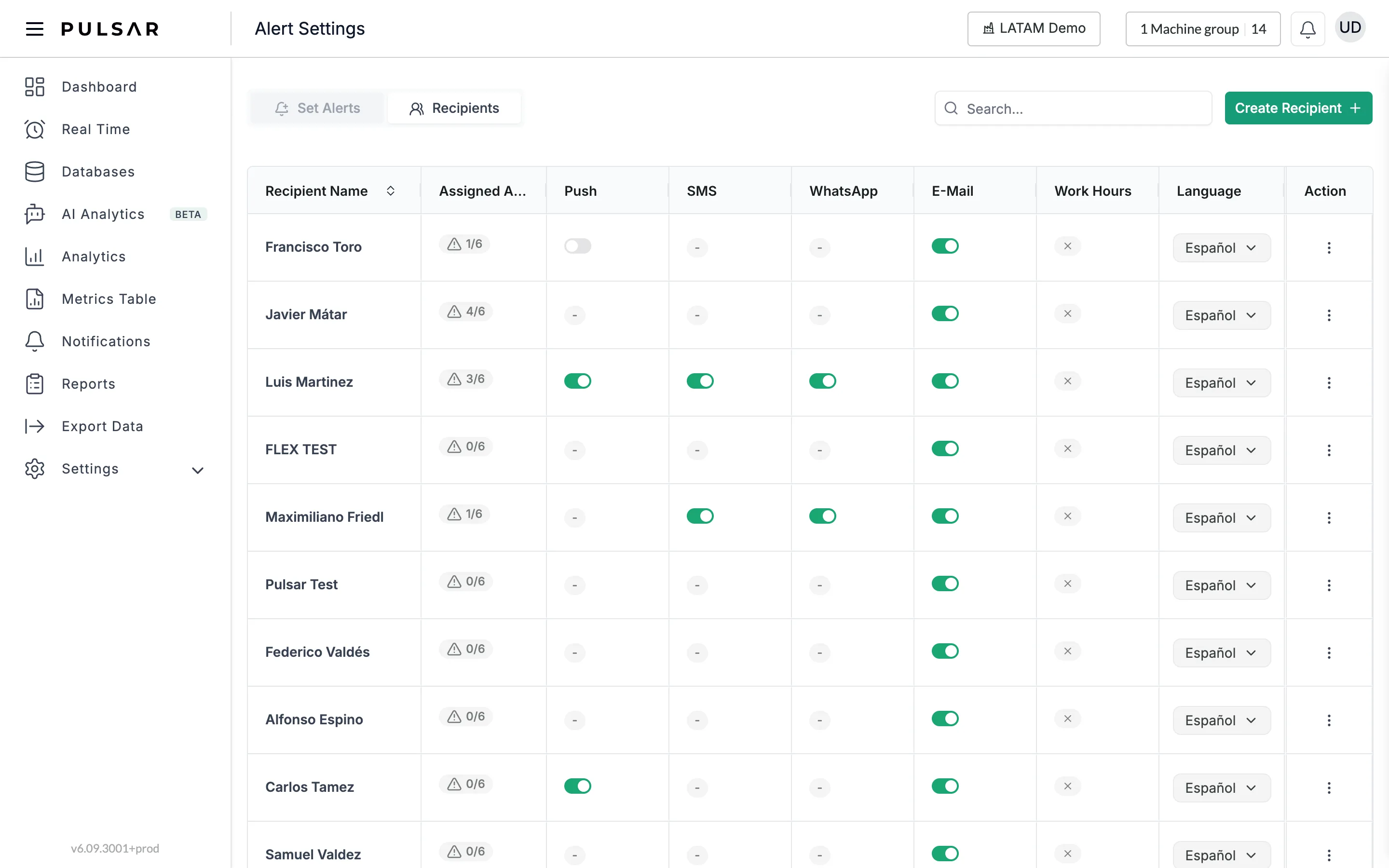1389x868 pixels.
Task: Click work hours X icon for Pulsar Test
Action: pos(1068,584)
